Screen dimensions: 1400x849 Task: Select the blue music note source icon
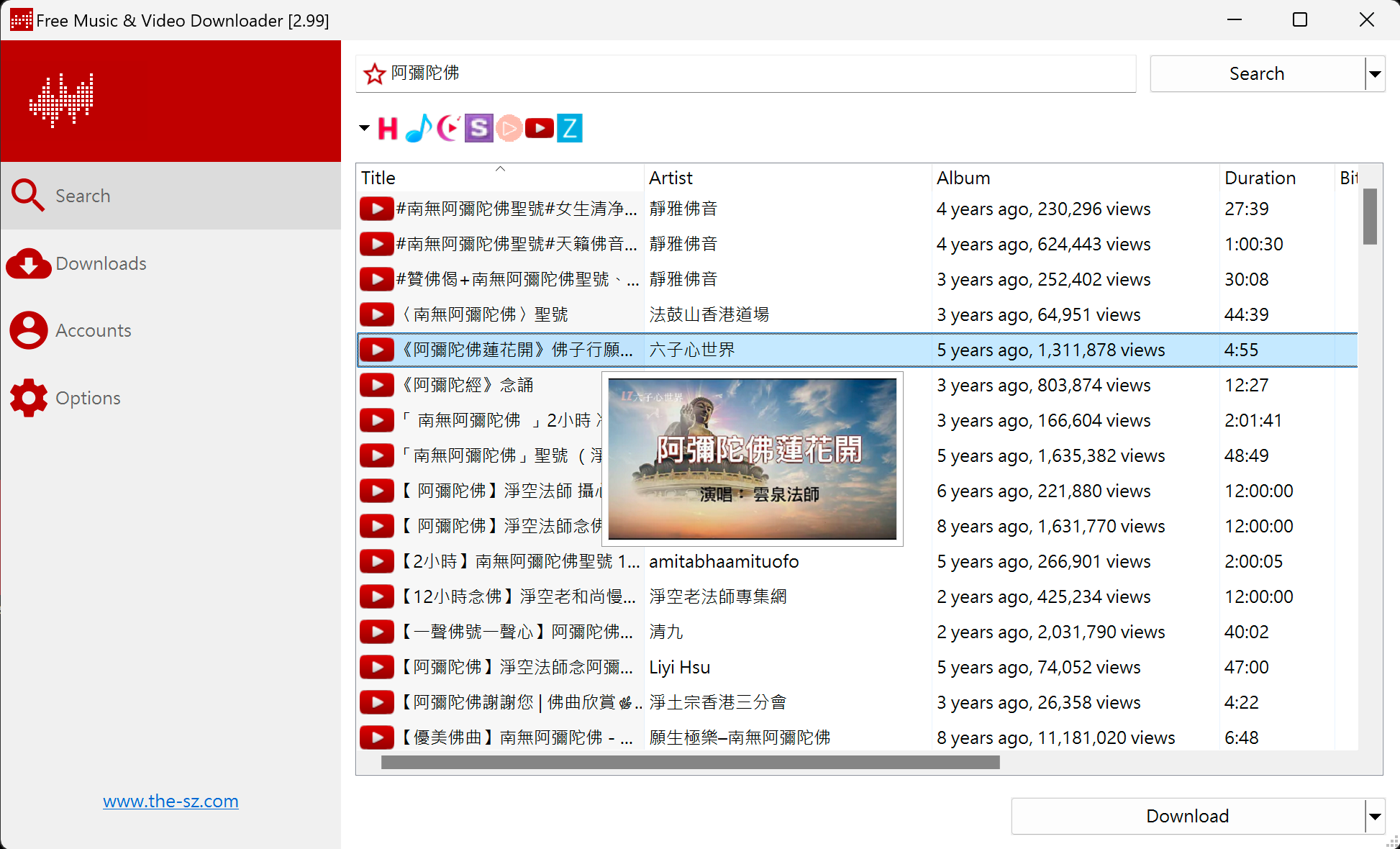tap(419, 129)
